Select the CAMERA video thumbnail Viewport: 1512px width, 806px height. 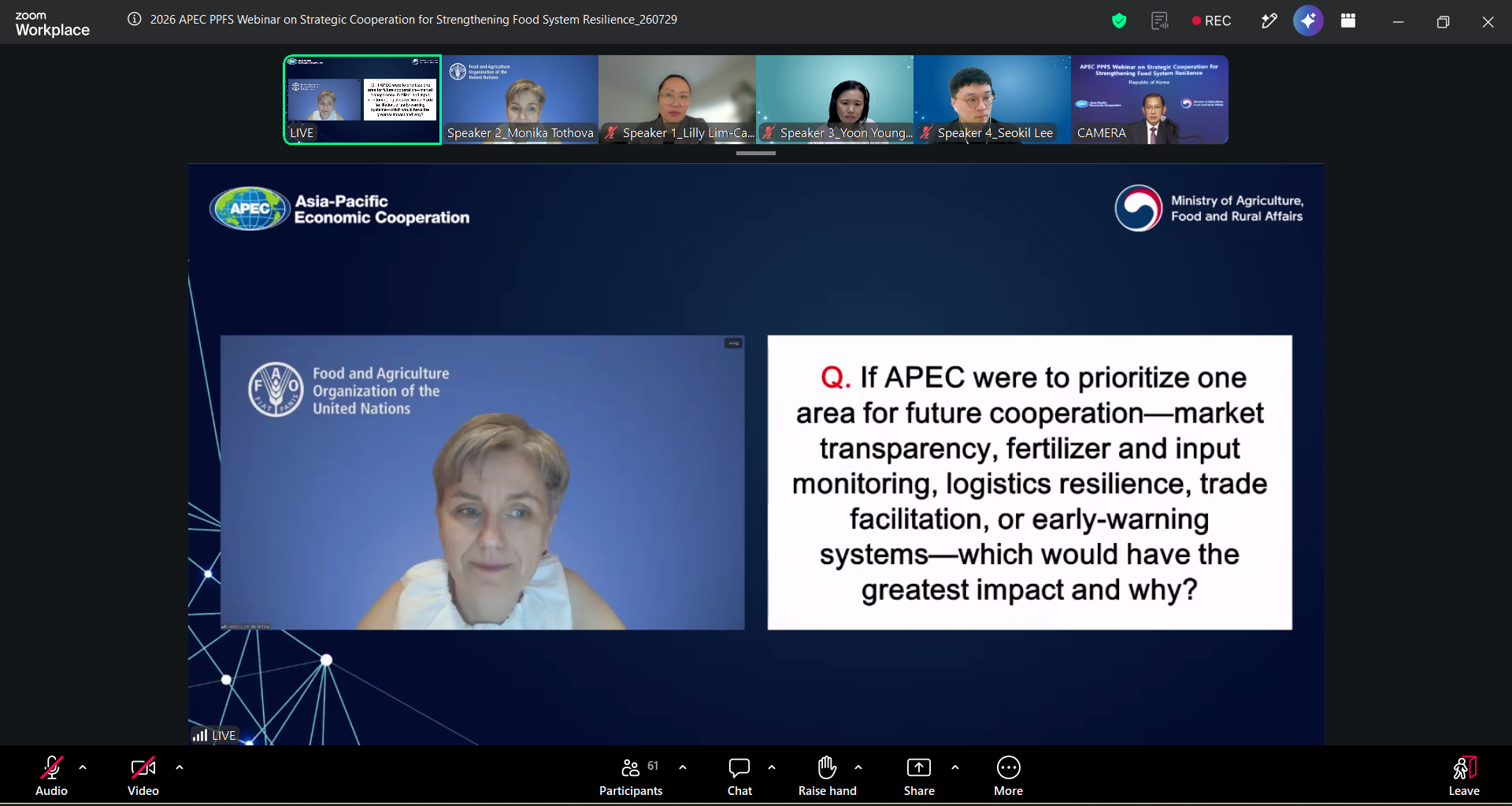click(1150, 99)
